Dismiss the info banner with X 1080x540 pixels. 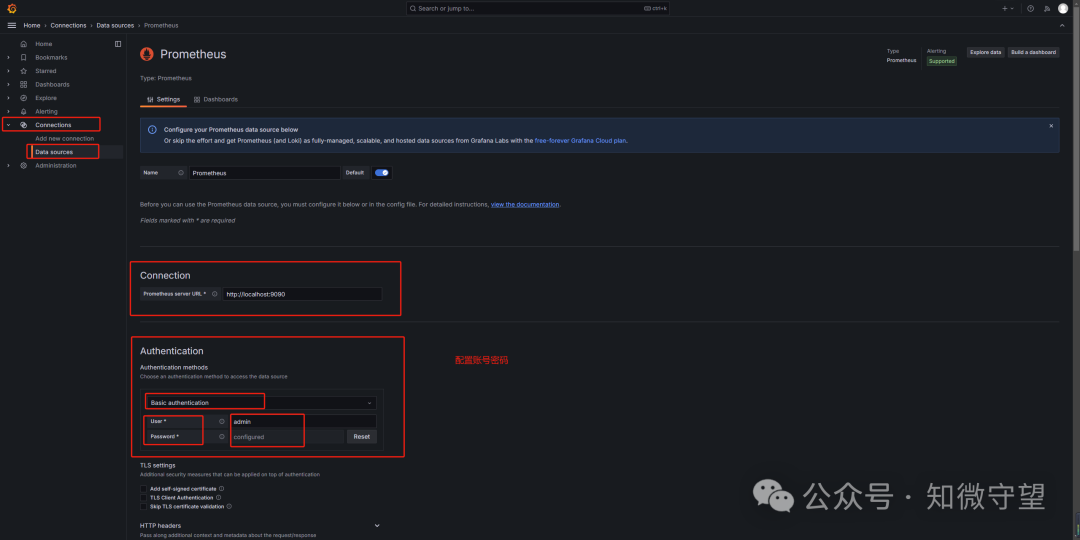pyautogui.click(x=1051, y=126)
